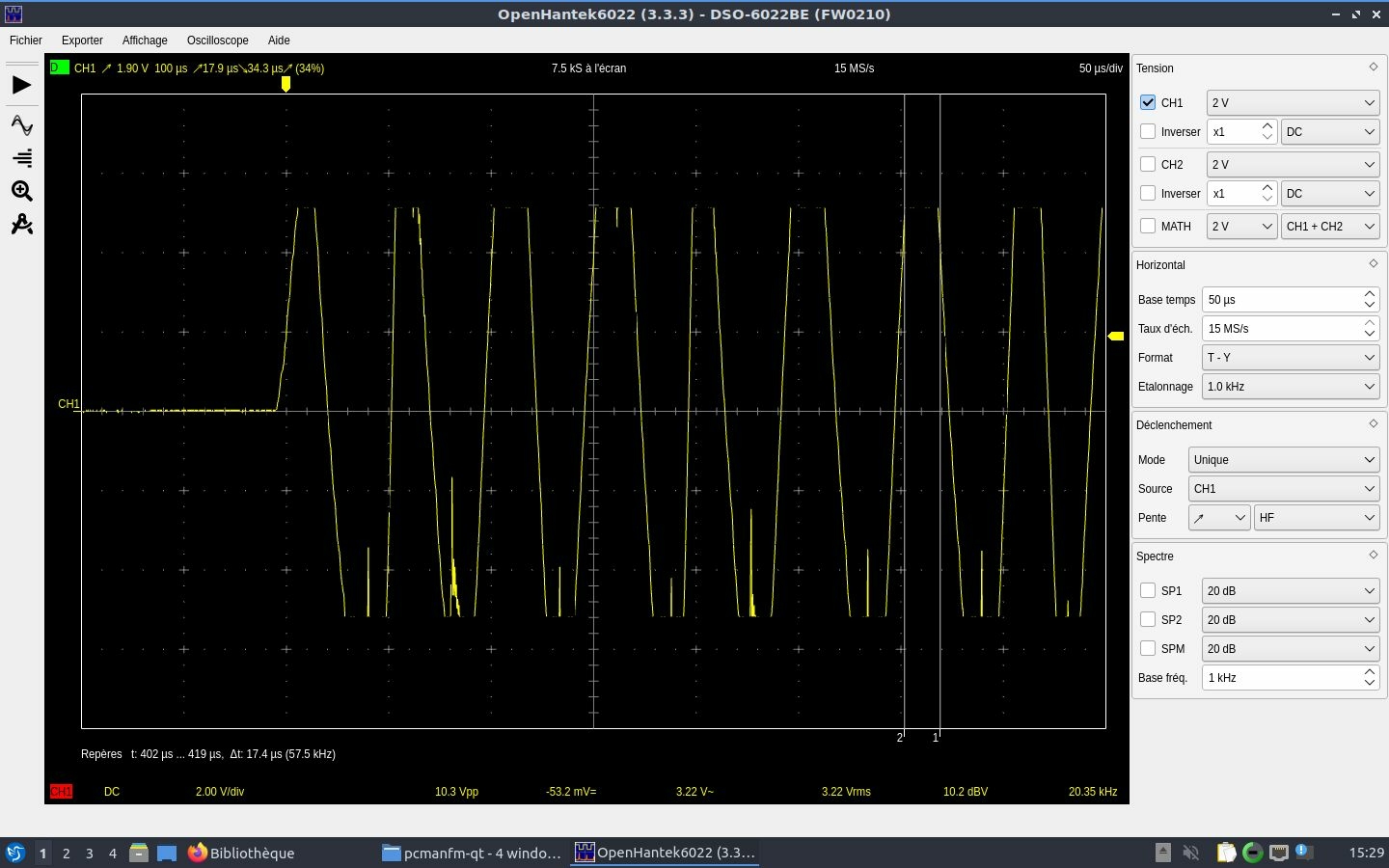The image size is (1389, 868).
Task: Enable the CH2 channel checkbox
Action: [x=1148, y=164]
